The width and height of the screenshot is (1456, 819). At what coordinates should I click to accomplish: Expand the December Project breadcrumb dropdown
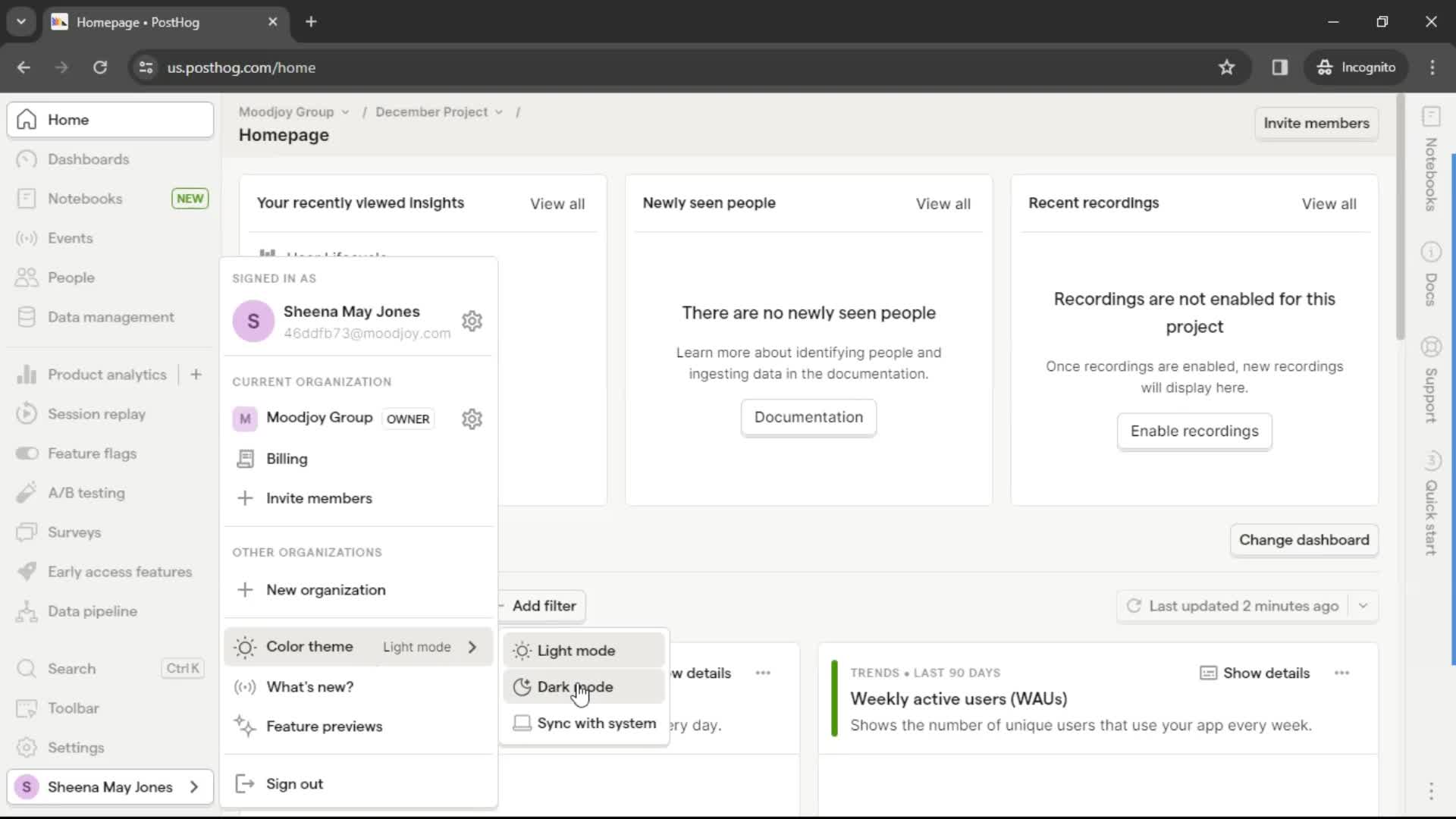click(x=439, y=112)
